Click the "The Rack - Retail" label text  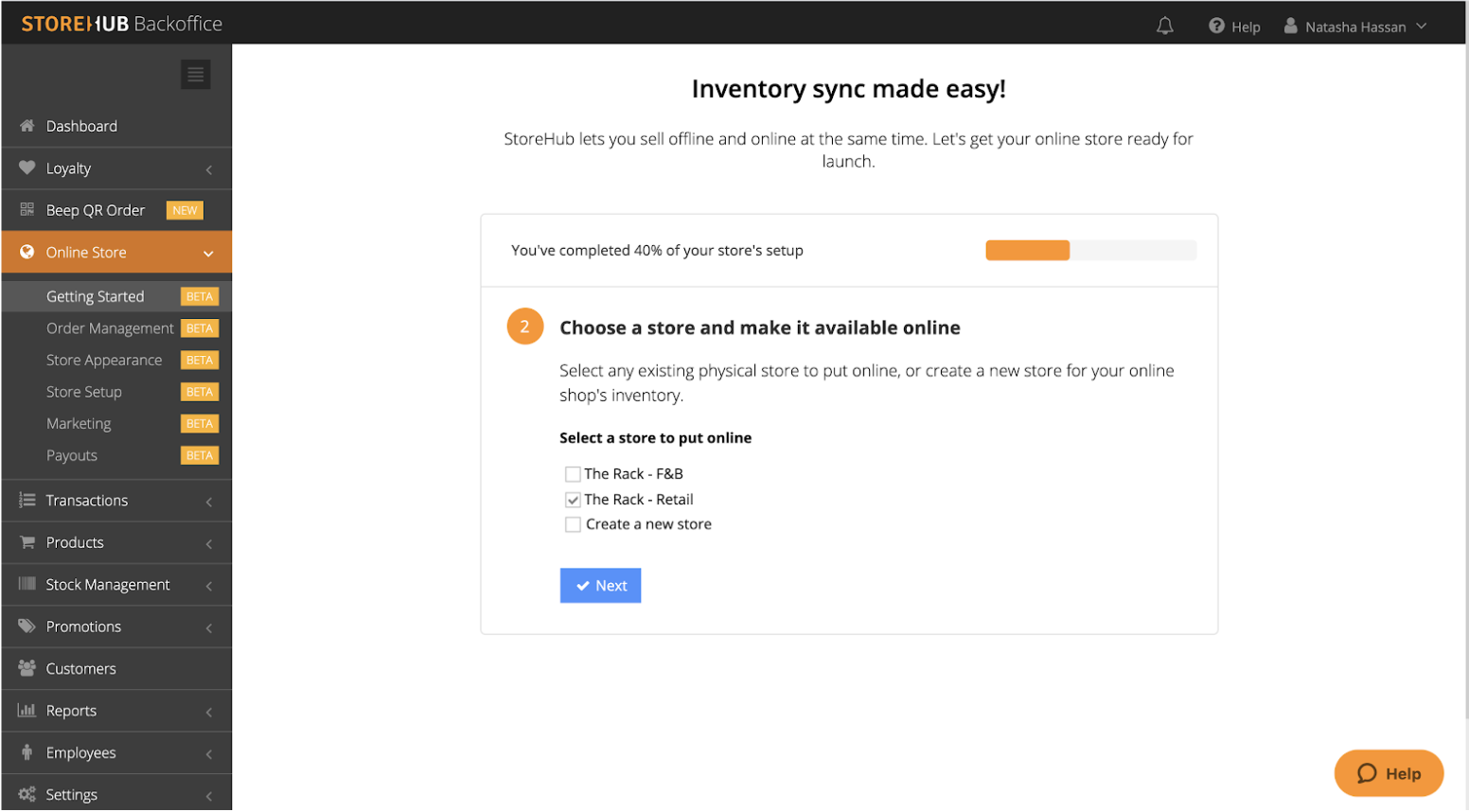(x=639, y=500)
